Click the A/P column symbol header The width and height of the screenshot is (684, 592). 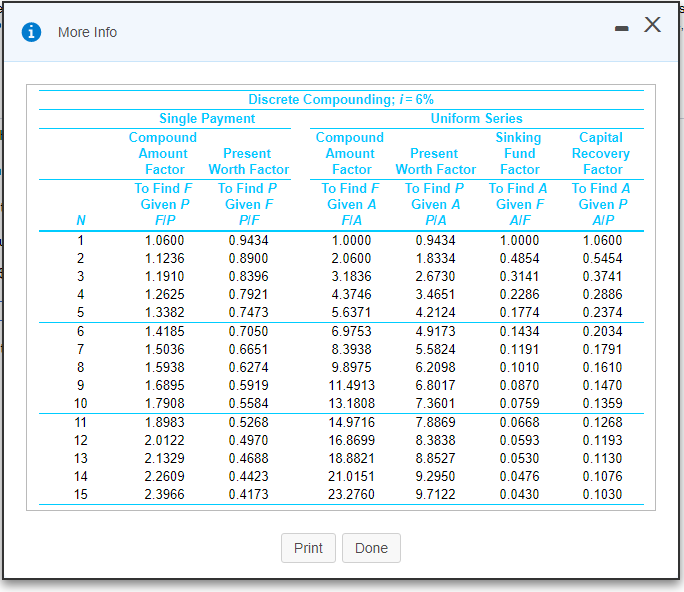pyautogui.click(x=603, y=220)
